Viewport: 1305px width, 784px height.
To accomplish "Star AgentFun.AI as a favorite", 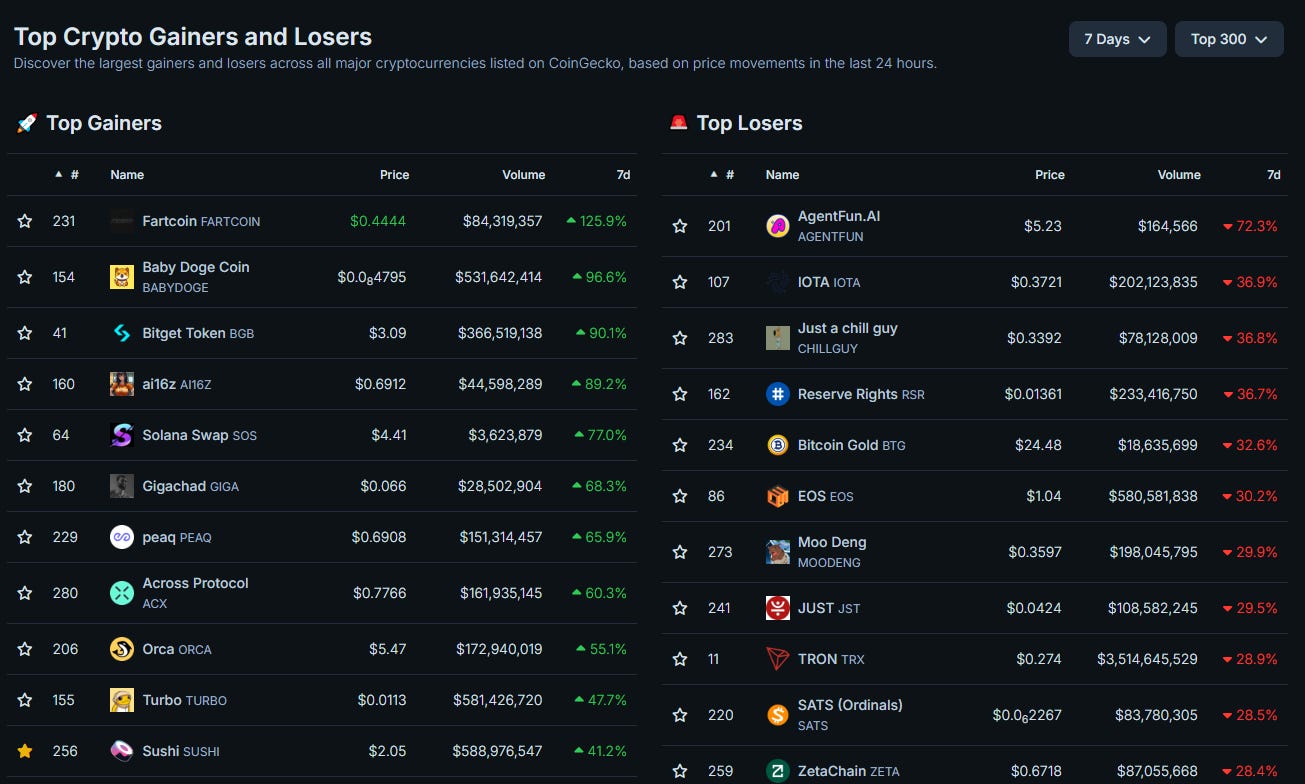I will point(680,226).
